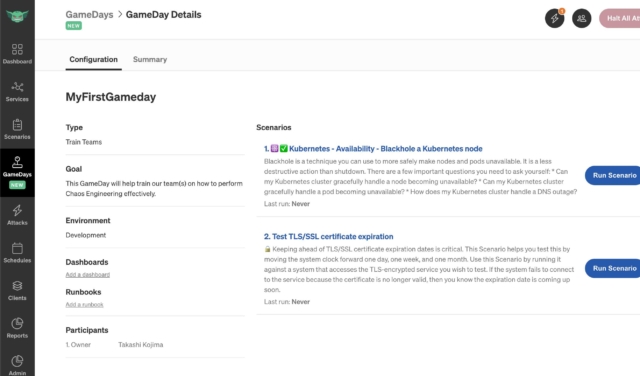Image resolution: width=640 pixels, height=376 pixels.
Task: Open the Admin sidebar icon
Action: (17, 361)
